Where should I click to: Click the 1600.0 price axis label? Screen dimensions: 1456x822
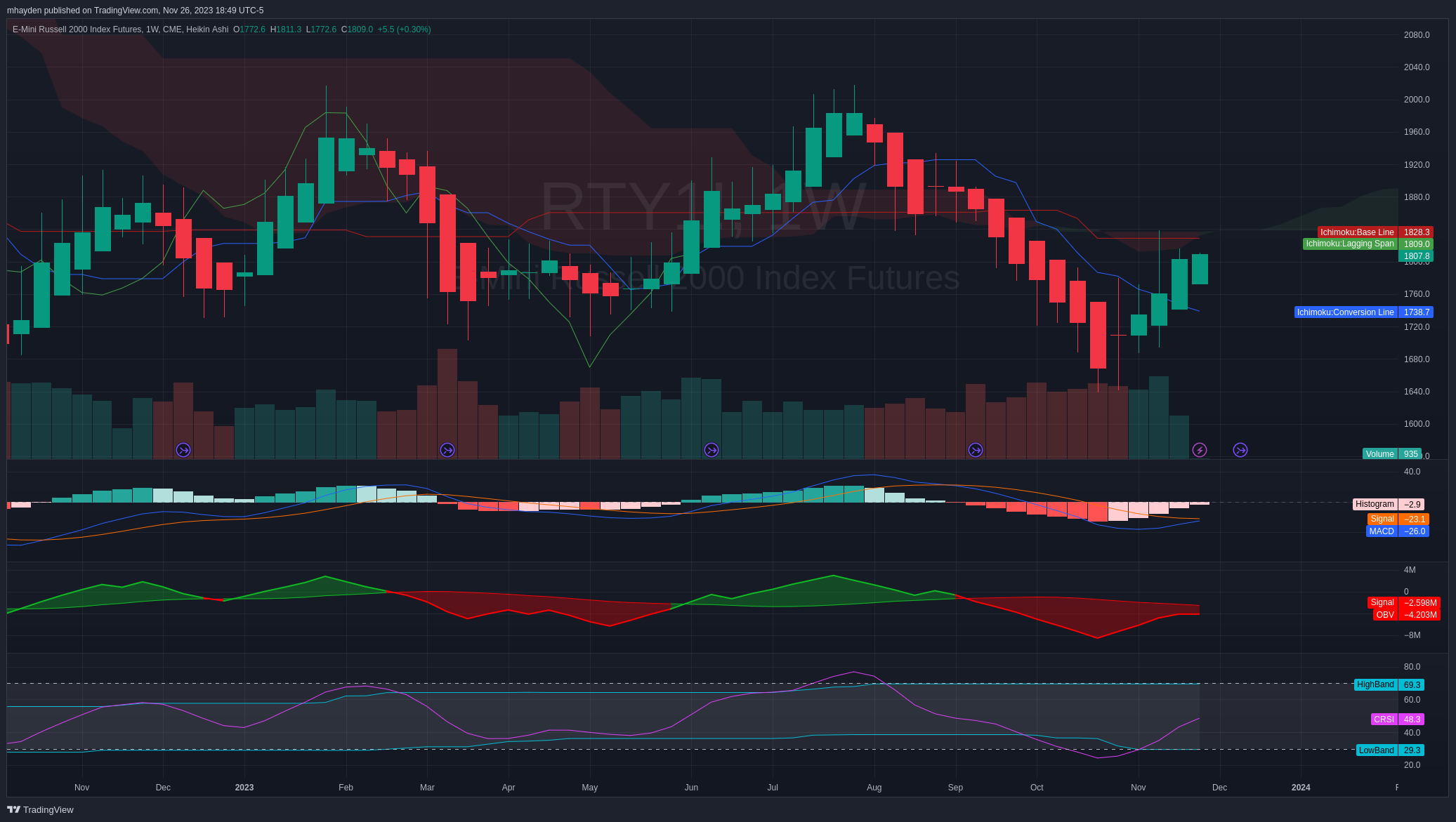[1417, 424]
